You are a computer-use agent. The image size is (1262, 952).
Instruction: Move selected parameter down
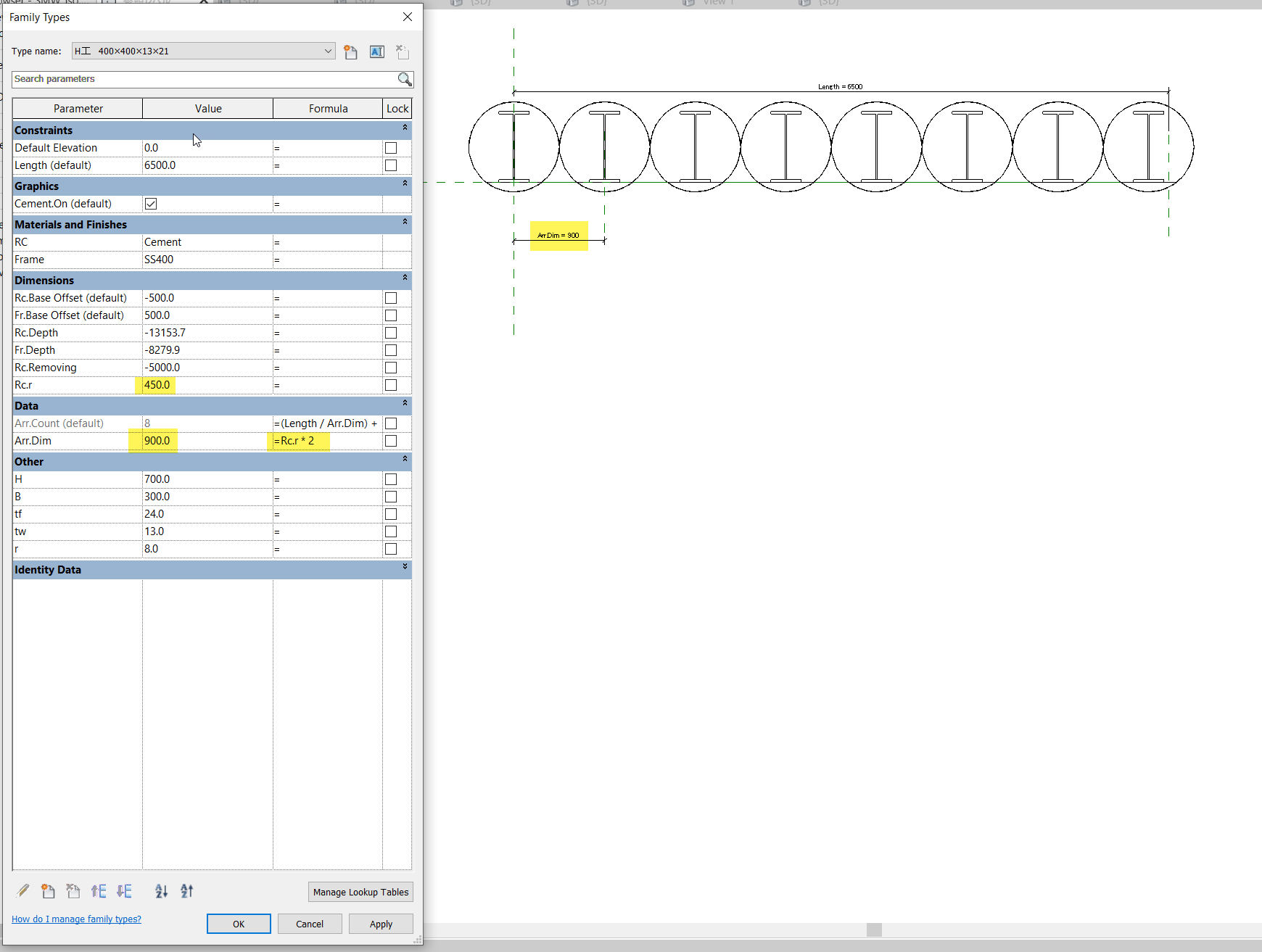pyautogui.click(x=124, y=891)
